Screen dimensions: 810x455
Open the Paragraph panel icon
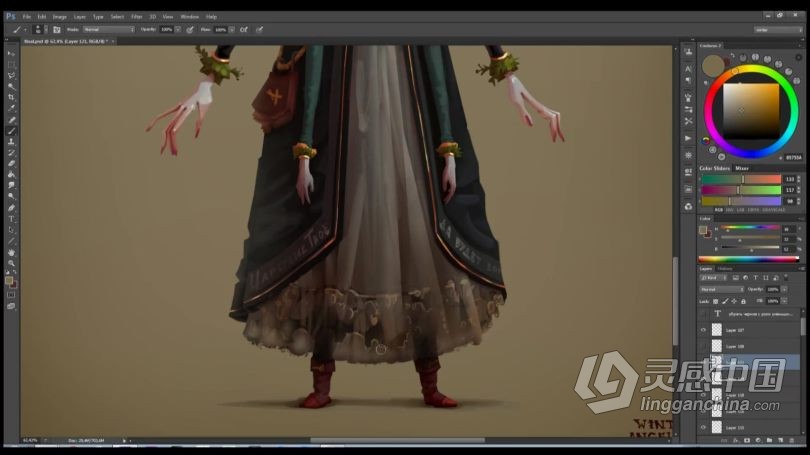click(688, 80)
